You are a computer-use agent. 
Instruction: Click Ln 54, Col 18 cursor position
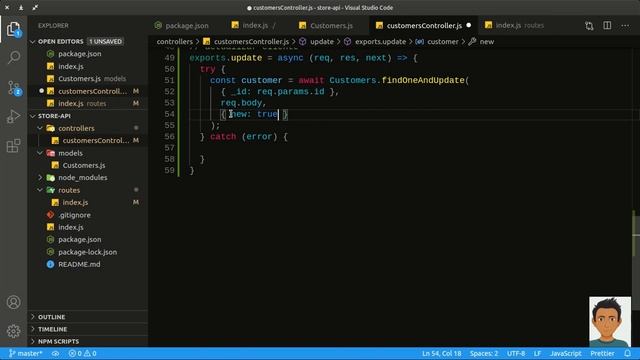(x=441, y=353)
